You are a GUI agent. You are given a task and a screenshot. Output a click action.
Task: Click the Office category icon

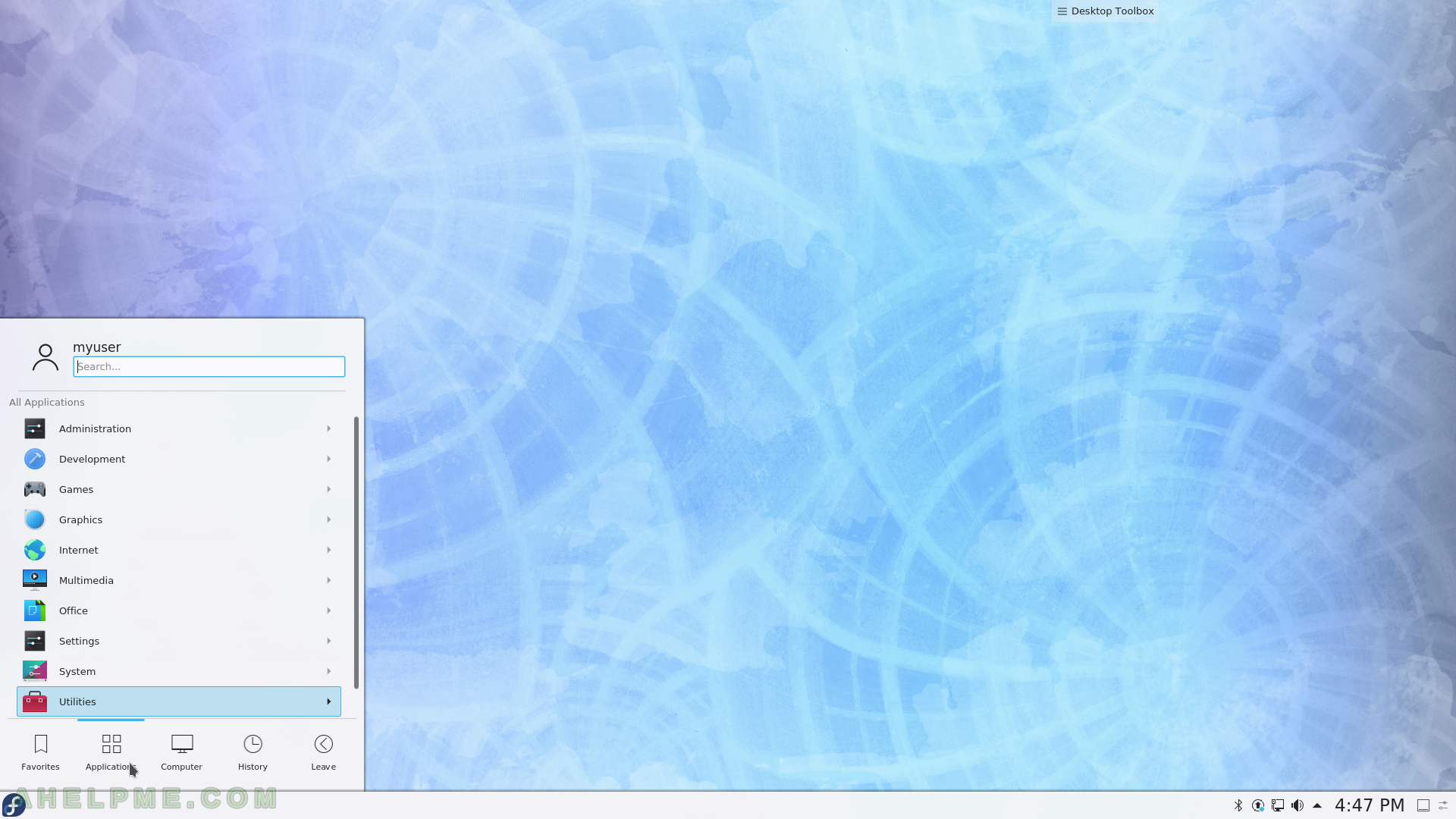[x=35, y=610]
